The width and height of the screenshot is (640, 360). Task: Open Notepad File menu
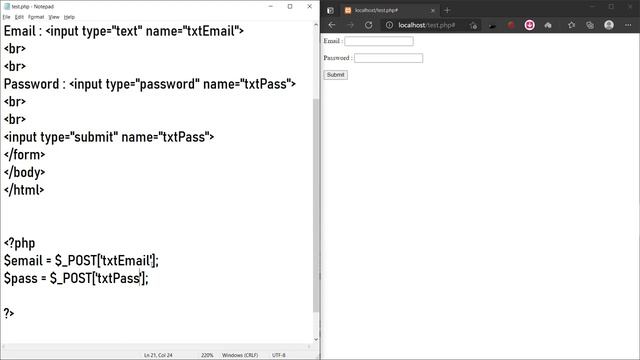coord(7,17)
